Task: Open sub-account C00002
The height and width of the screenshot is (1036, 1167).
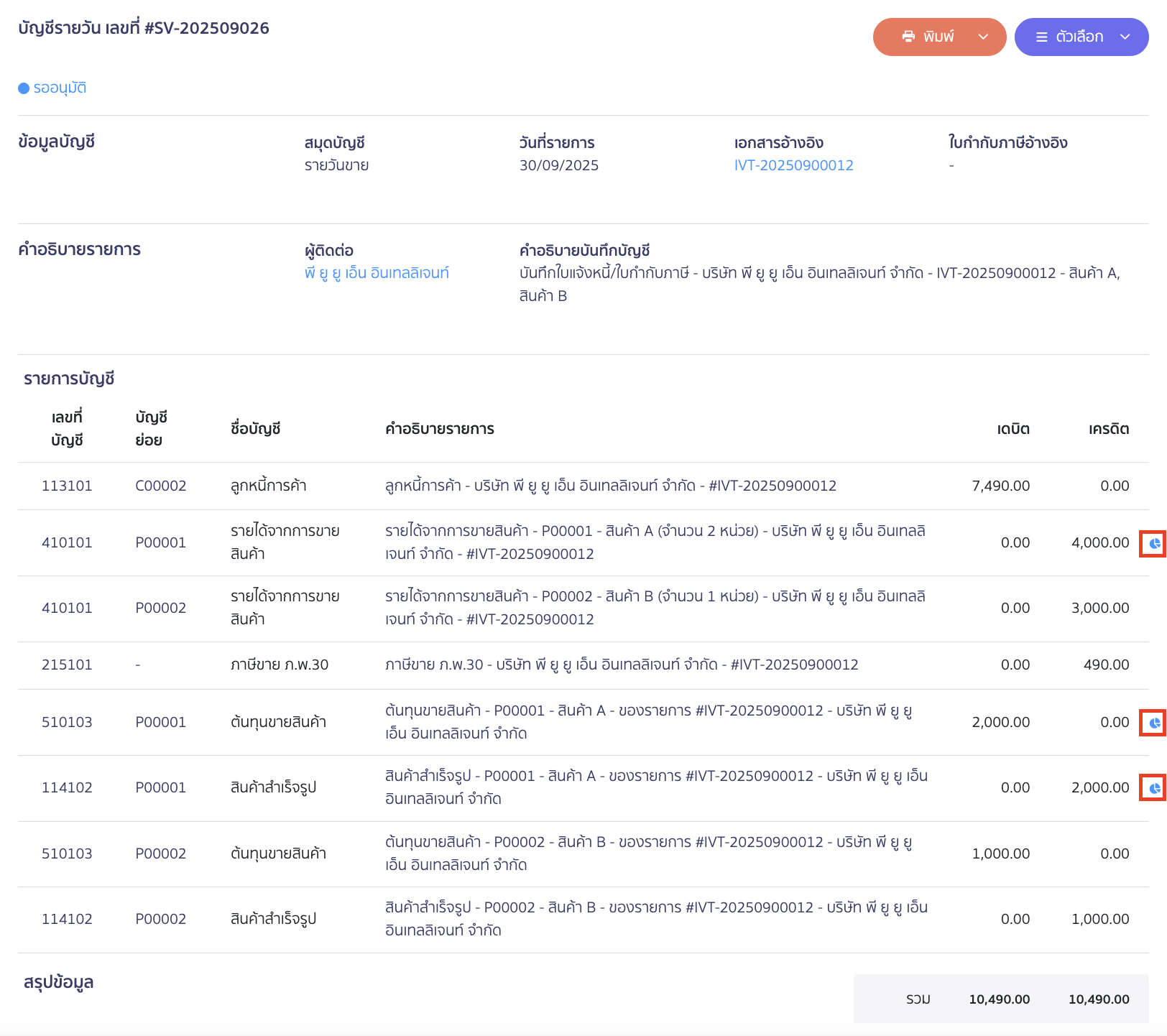Action: [161, 485]
